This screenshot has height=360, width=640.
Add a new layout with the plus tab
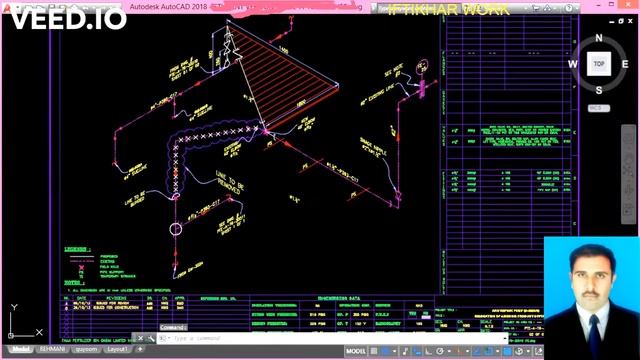tap(140, 349)
